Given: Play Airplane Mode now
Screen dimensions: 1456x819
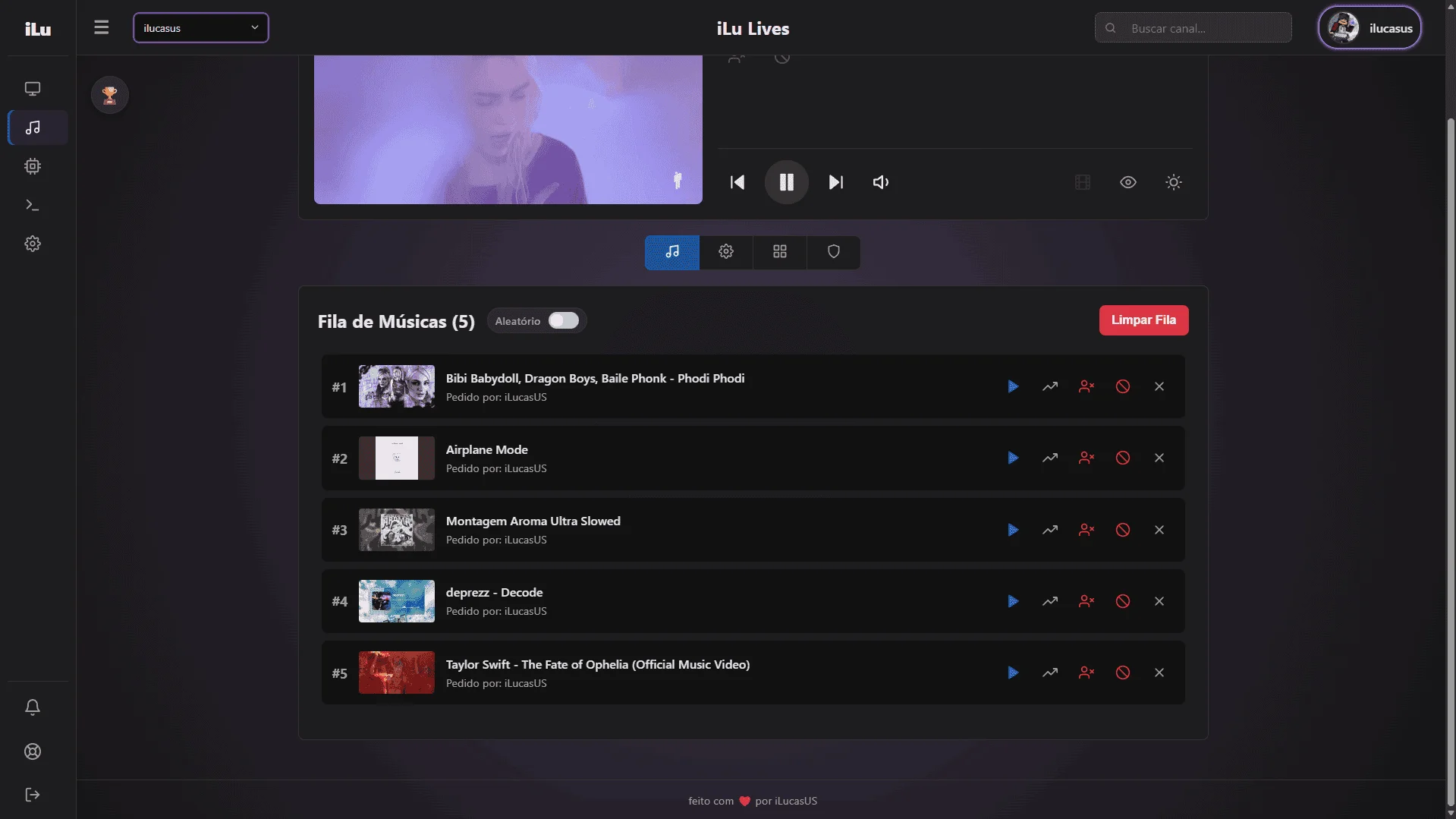Looking at the screenshot, I should (x=1013, y=458).
